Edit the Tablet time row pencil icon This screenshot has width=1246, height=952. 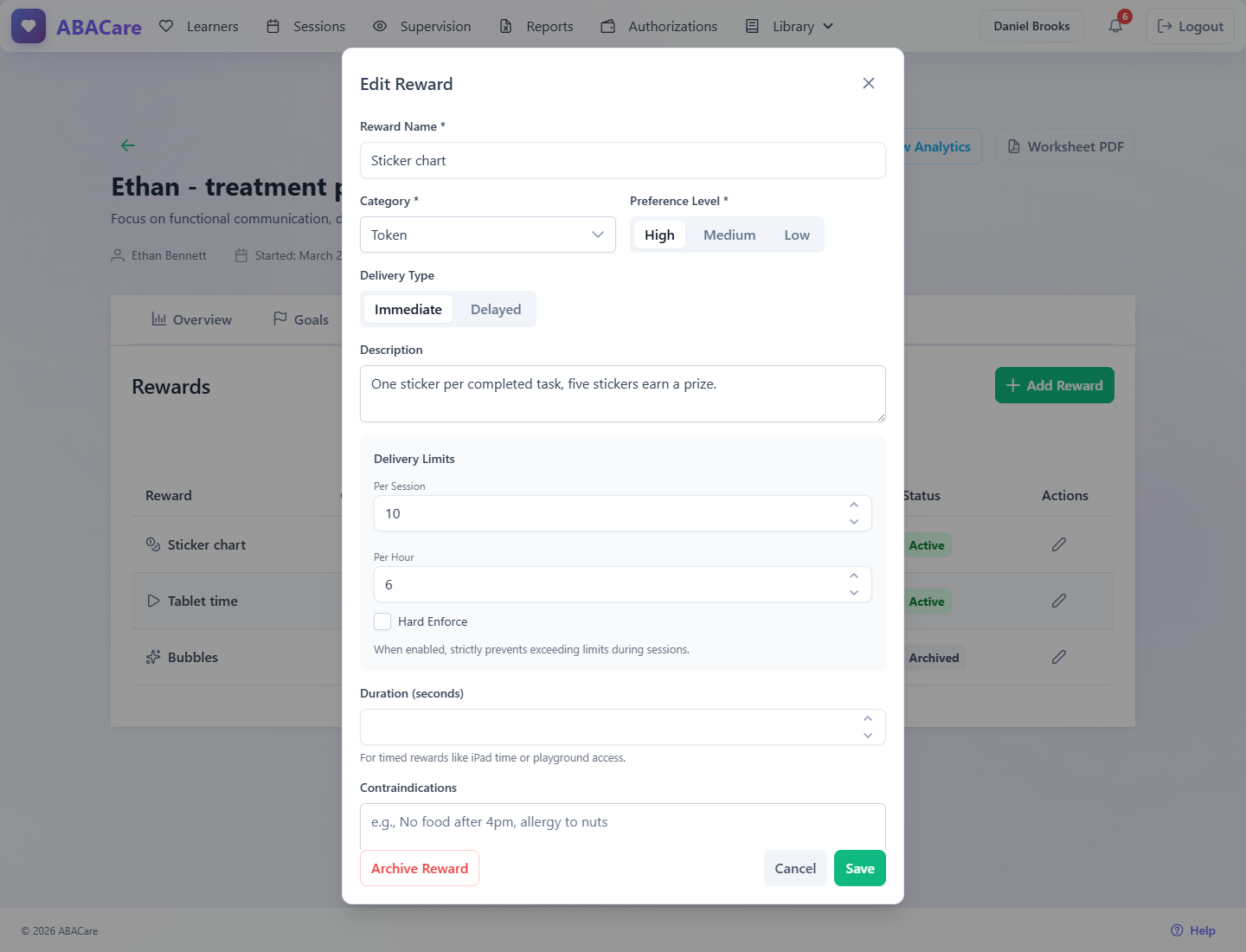pyautogui.click(x=1058, y=601)
